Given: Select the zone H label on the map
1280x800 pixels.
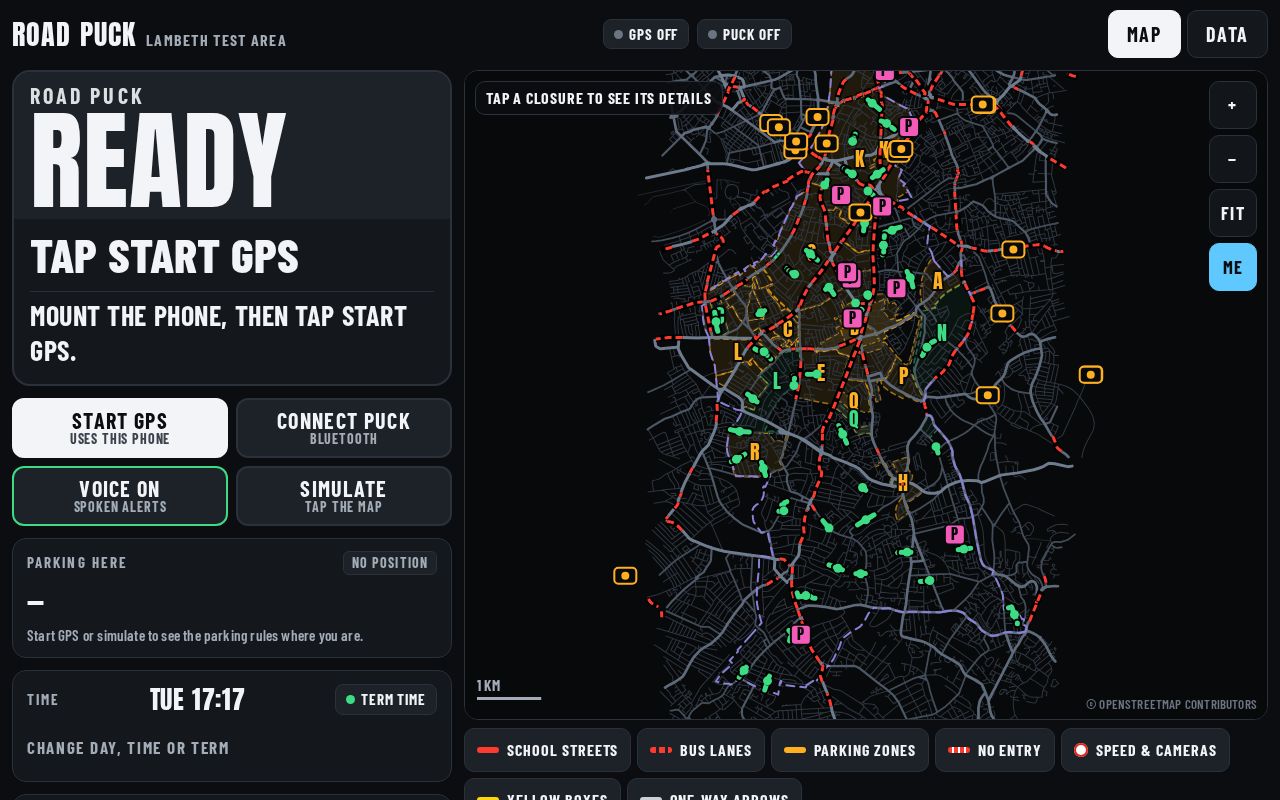Looking at the screenshot, I should pyautogui.click(x=903, y=482).
